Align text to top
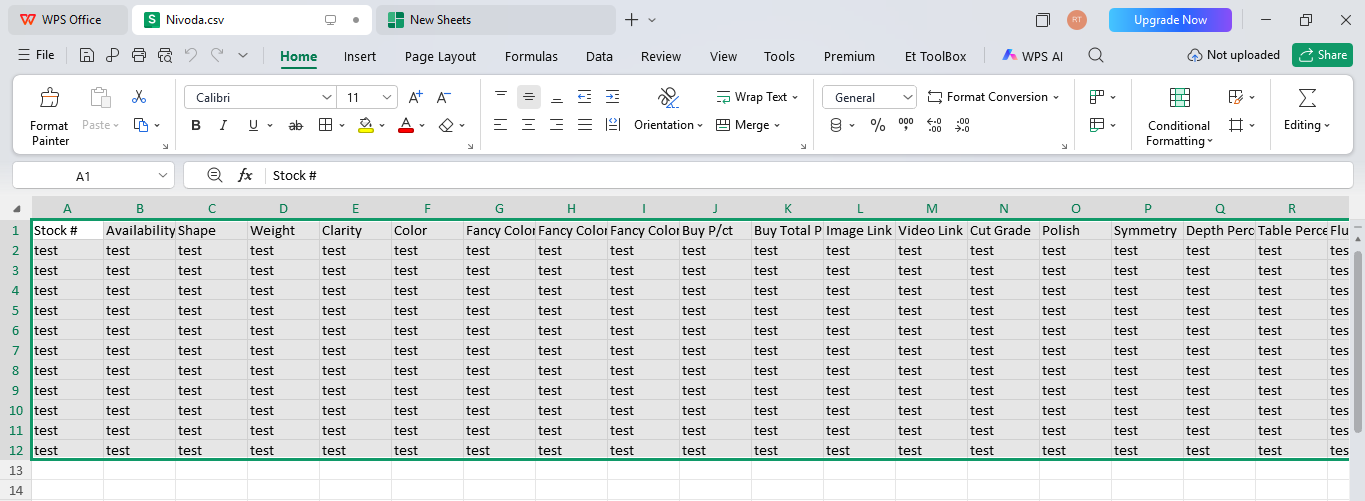1365x501 pixels. pyautogui.click(x=501, y=97)
